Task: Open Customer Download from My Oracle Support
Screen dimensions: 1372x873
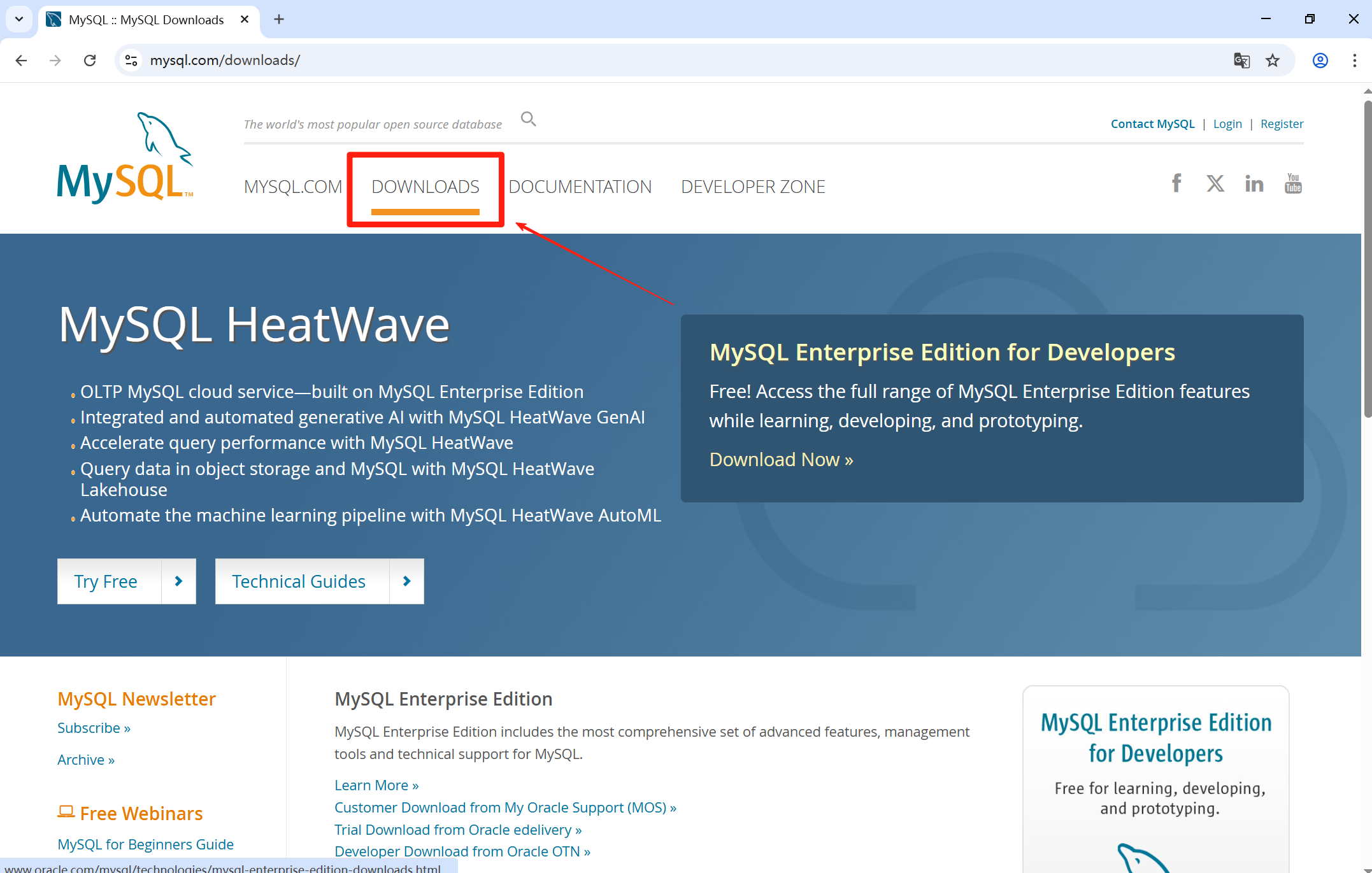Action: (x=505, y=807)
